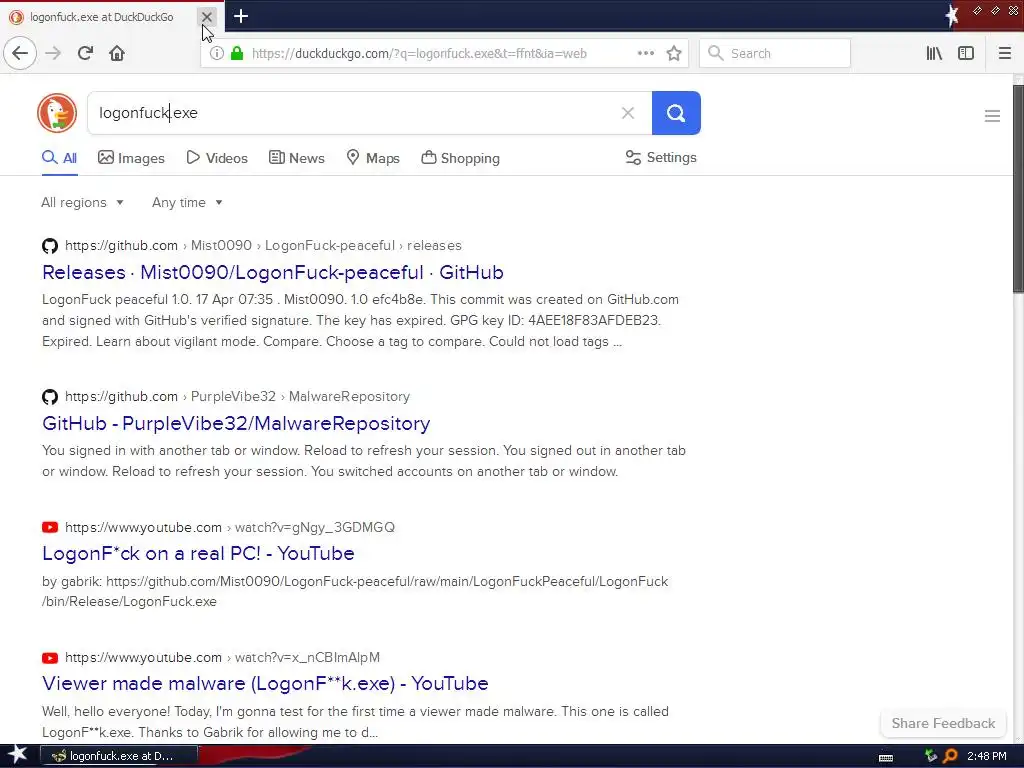Expand the Any time filter

[187, 202]
